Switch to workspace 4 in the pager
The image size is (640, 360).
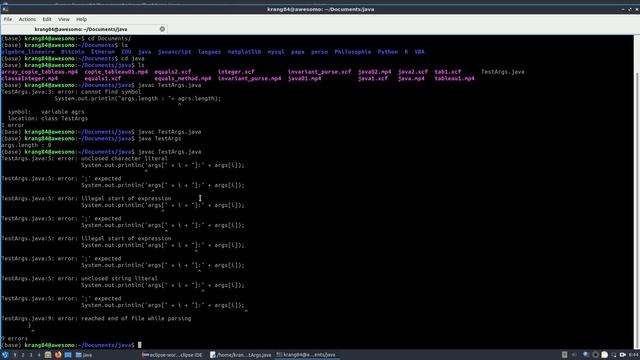39,355
